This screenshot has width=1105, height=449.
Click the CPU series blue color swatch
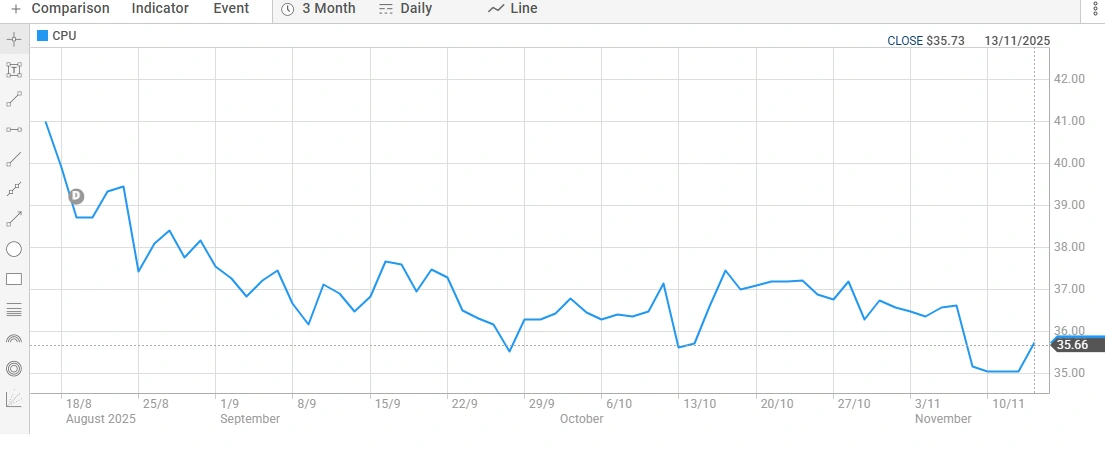pyautogui.click(x=42, y=36)
